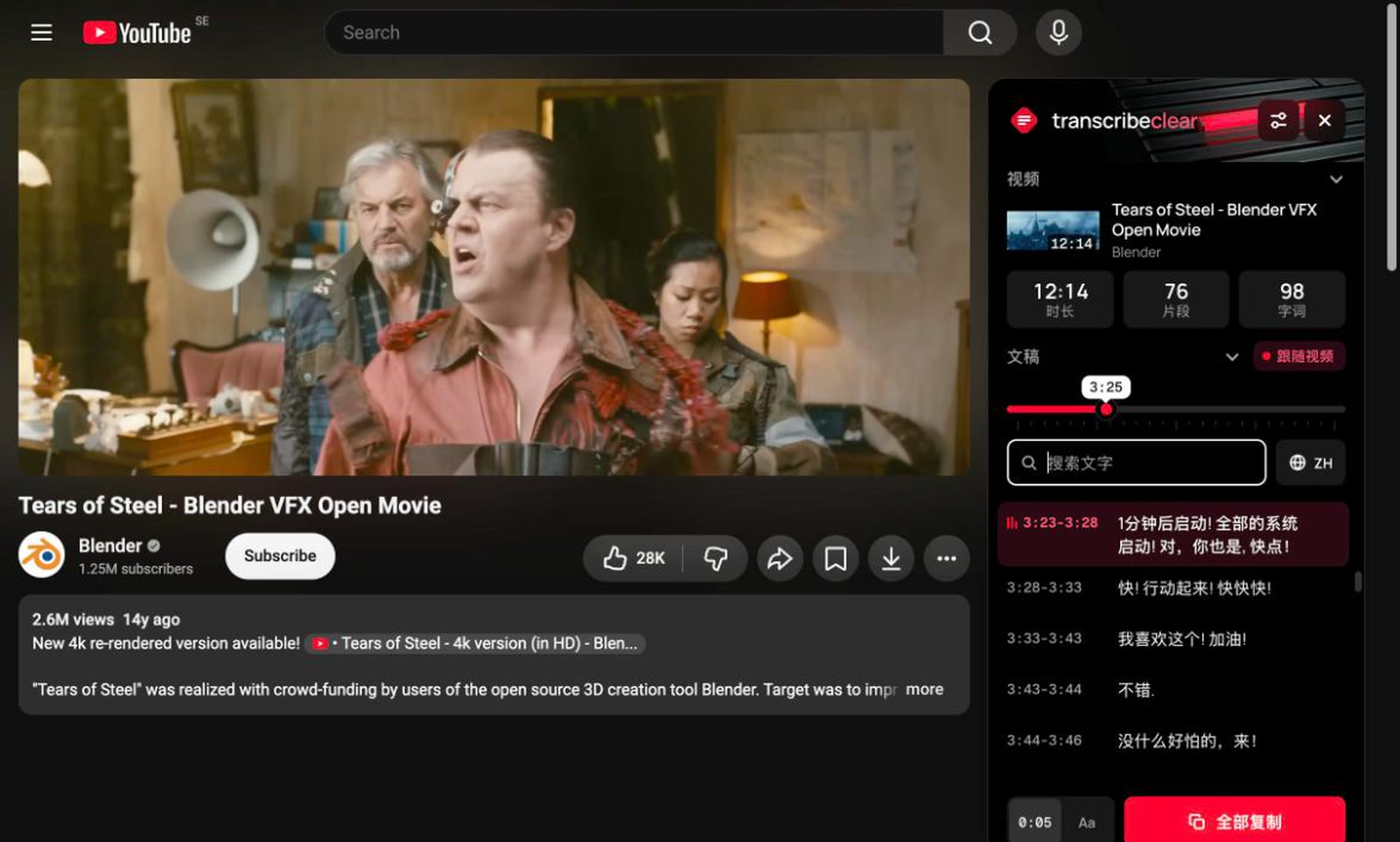Subscribe to the Blender channel

click(280, 556)
